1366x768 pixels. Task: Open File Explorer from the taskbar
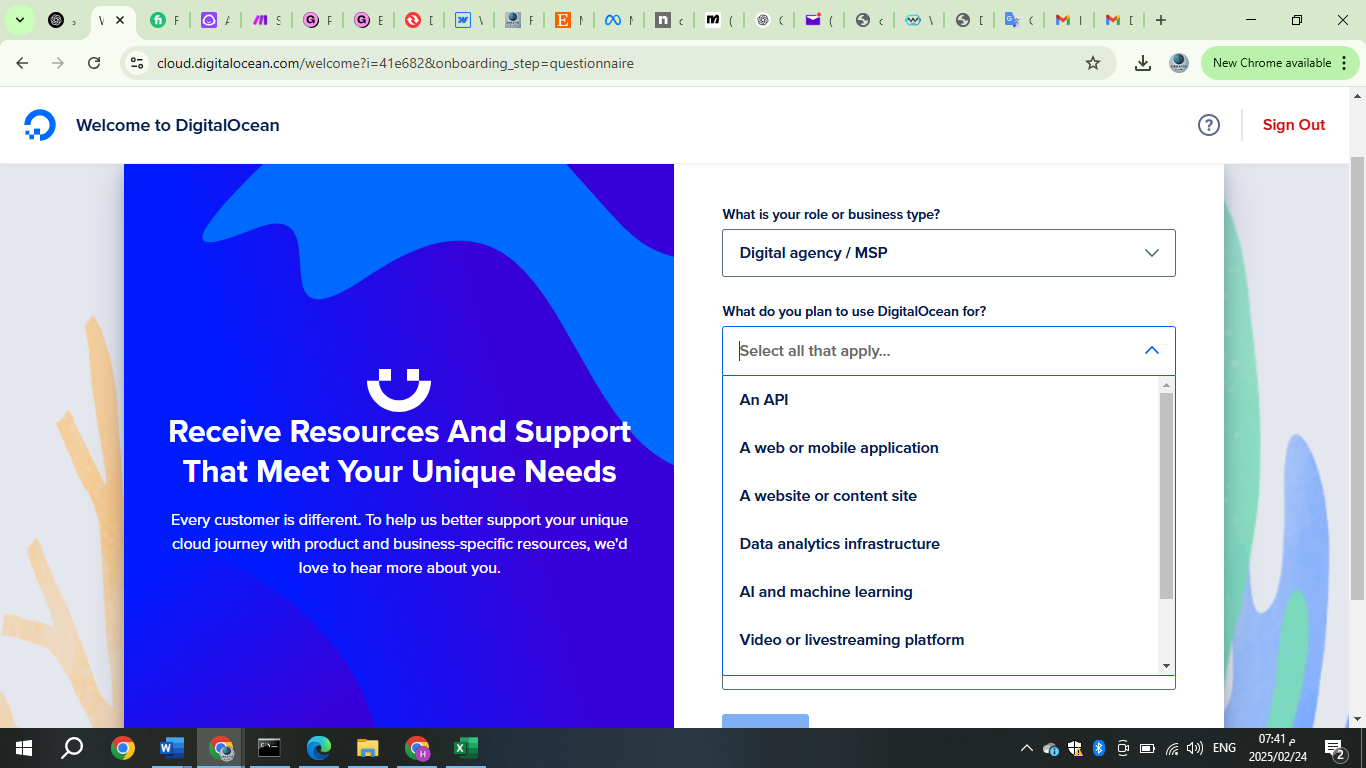pyautogui.click(x=368, y=748)
